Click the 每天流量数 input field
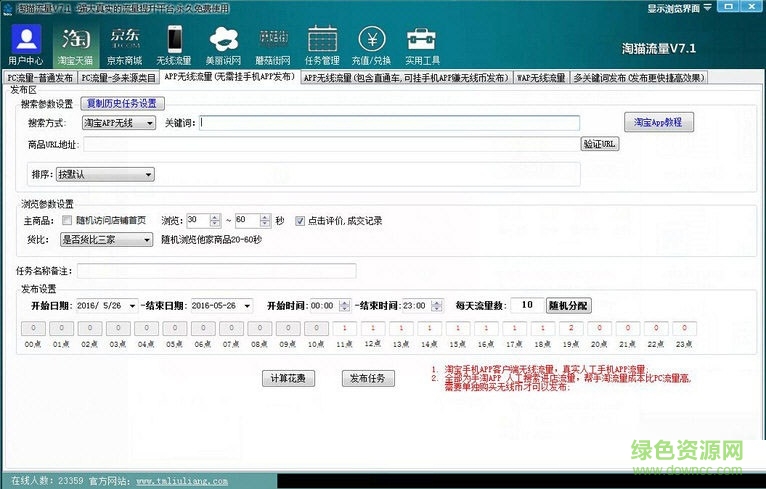 click(527, 305)
